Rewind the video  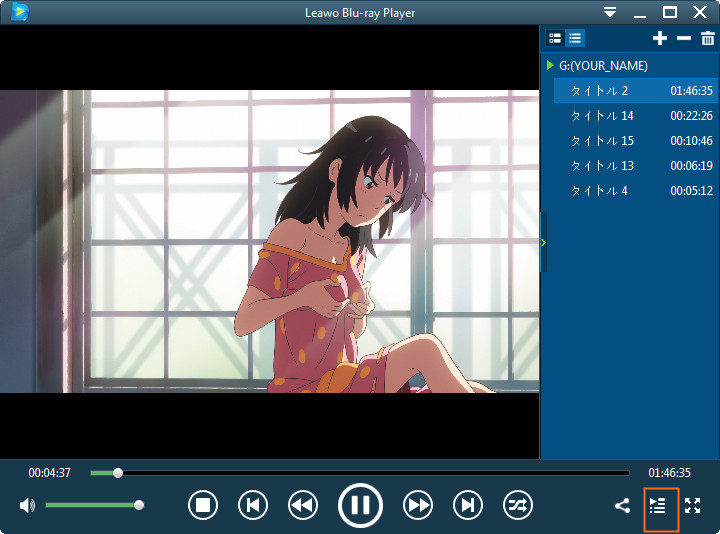(x=303, y=505)
